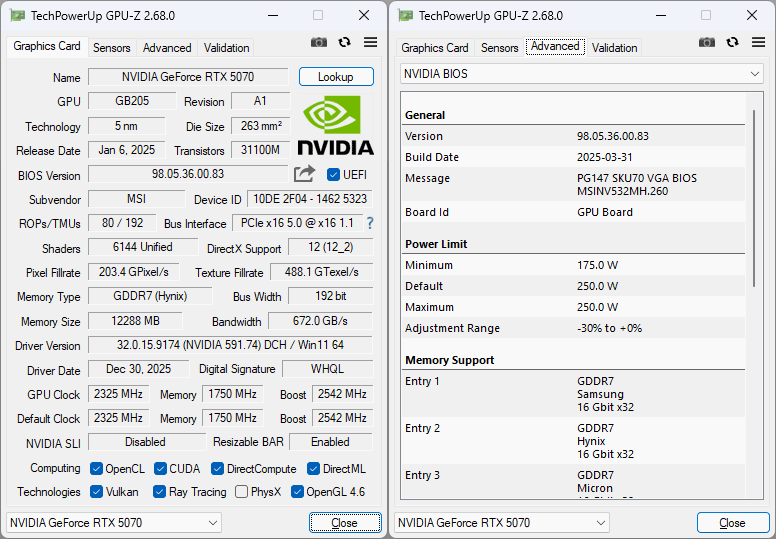Toggle the Vulkan checkbox
Viewport: 776px width, 539px height.
pyautogui.click(x=97, y=491)
